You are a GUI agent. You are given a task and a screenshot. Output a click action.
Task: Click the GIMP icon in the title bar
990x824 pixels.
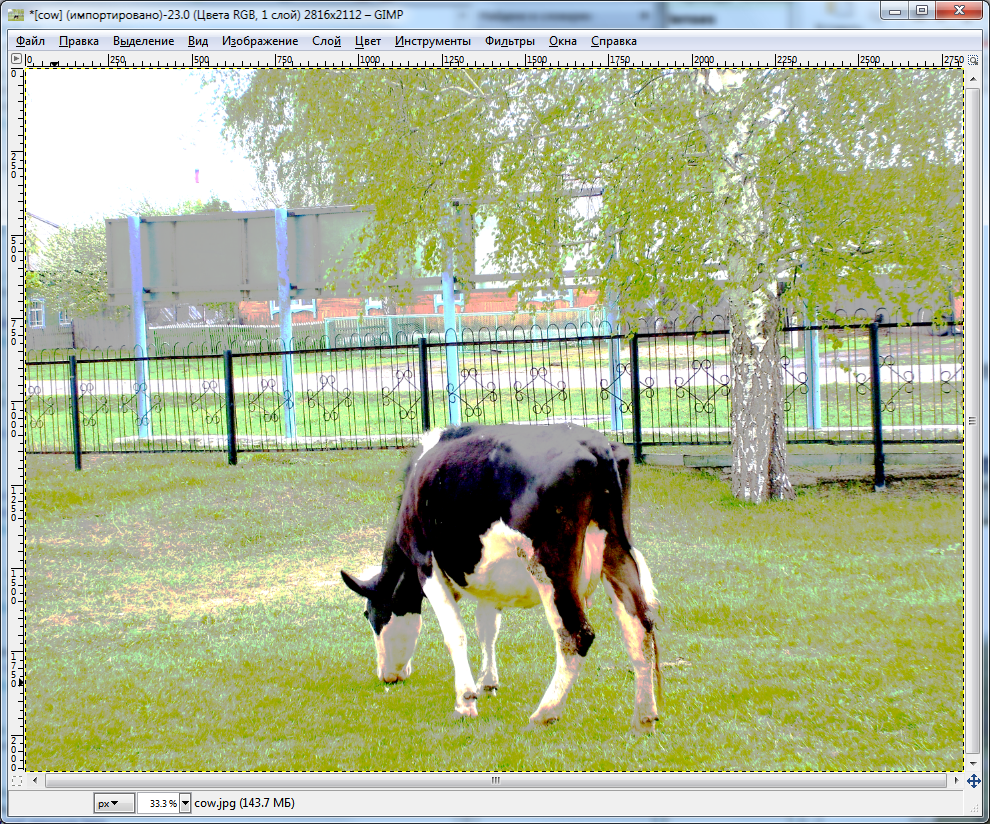click(x=17, y=15)
